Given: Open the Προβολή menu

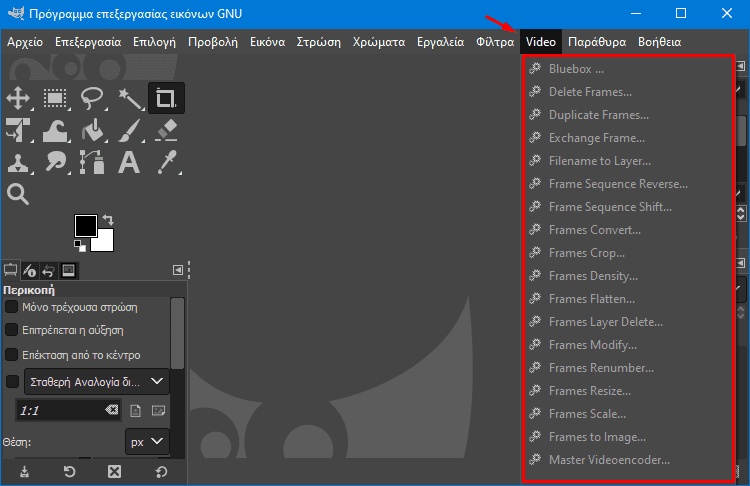Looking at the screenshot, I should coord(213,42).
